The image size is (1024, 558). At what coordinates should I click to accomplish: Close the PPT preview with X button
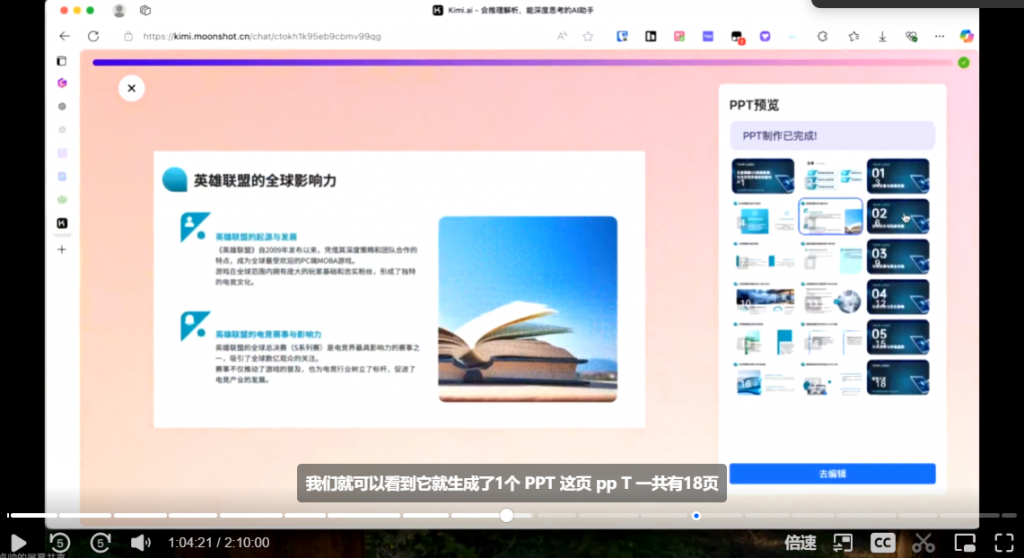tap(131, 88)
